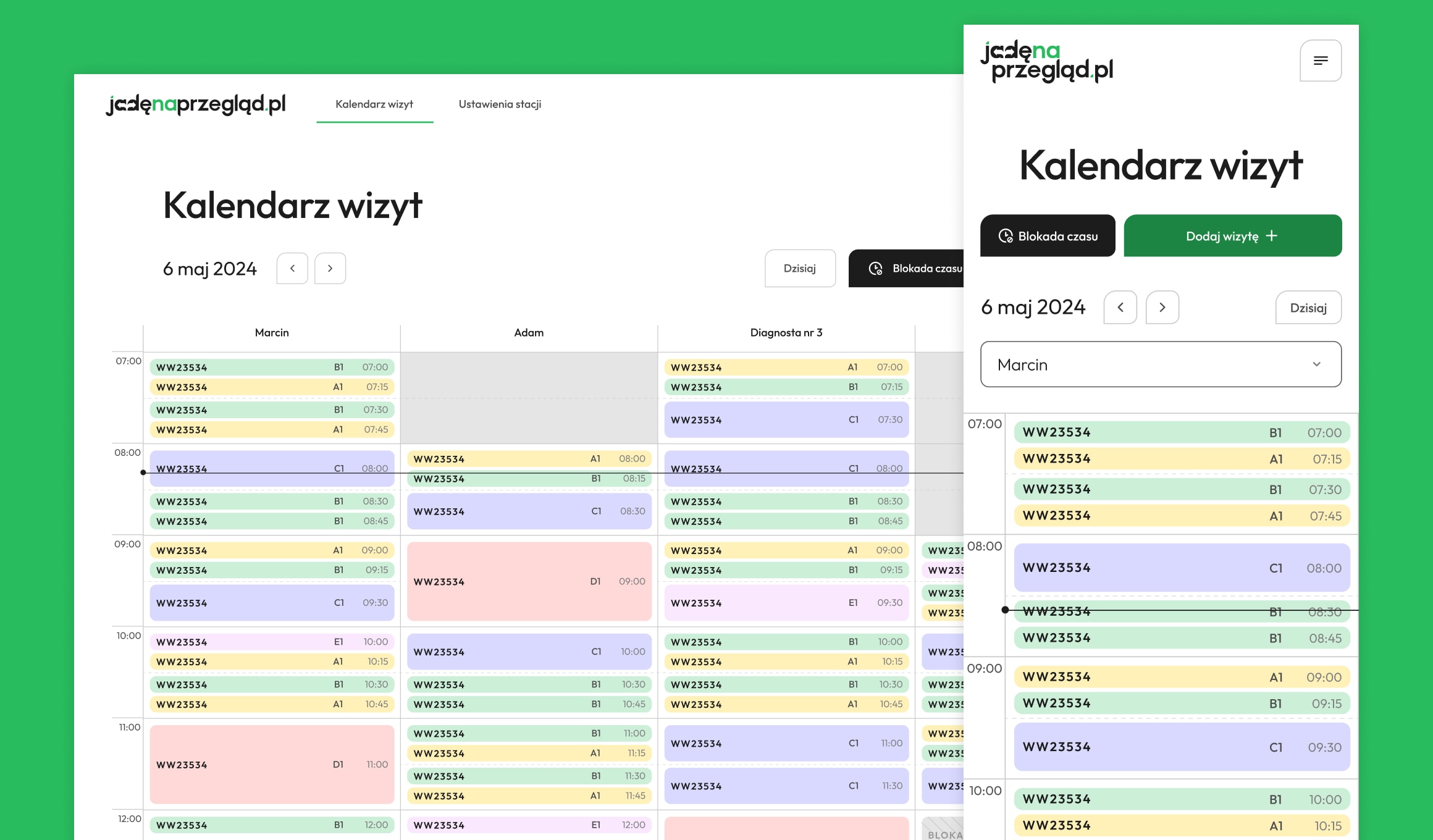Click Dzisiaj button in desktop view
Image resolution: width=1433 pixels, height=840 pixels.
click(800, 268)
